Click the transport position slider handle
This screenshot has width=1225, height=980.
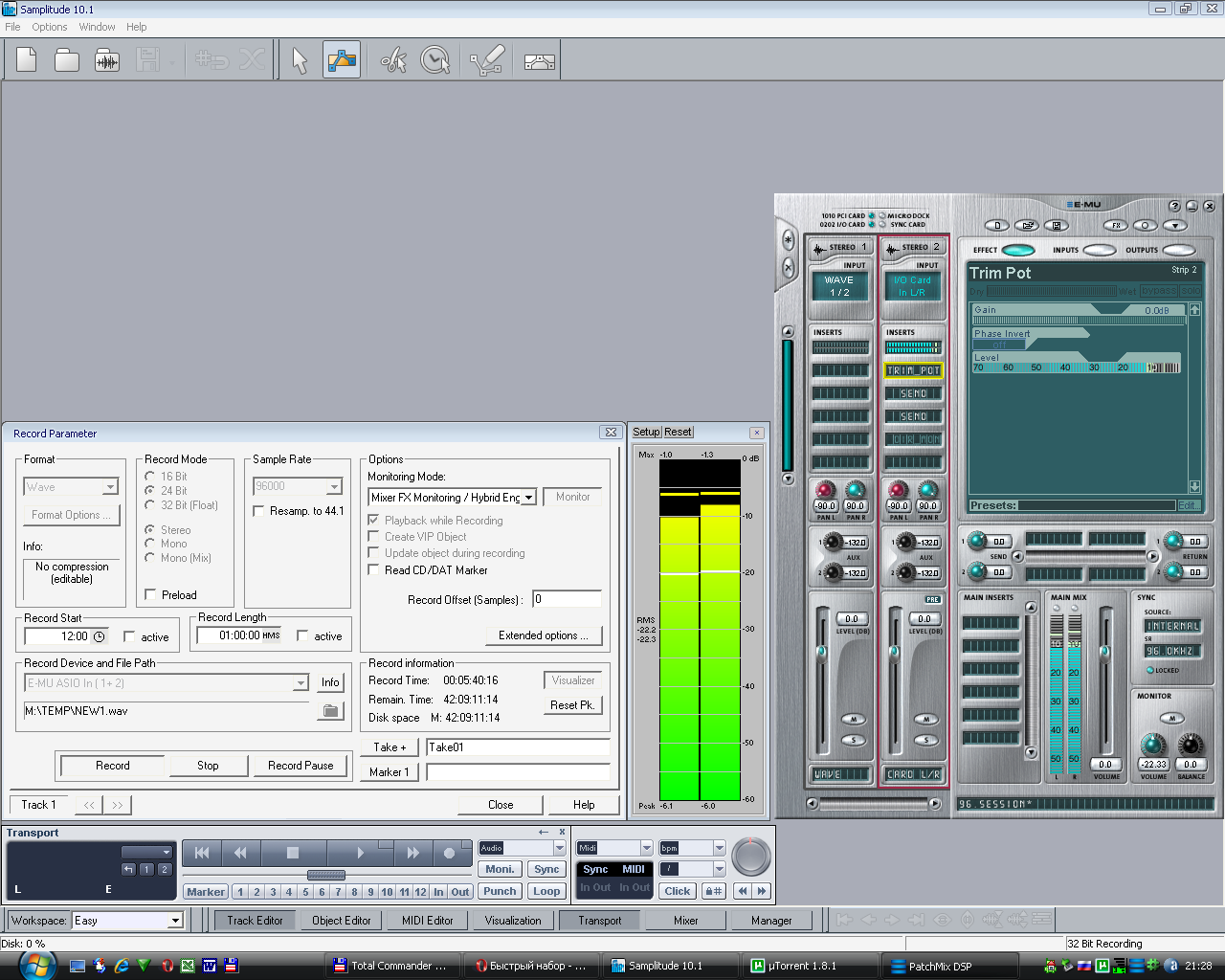pyautogui.click(x=325, y=875)
